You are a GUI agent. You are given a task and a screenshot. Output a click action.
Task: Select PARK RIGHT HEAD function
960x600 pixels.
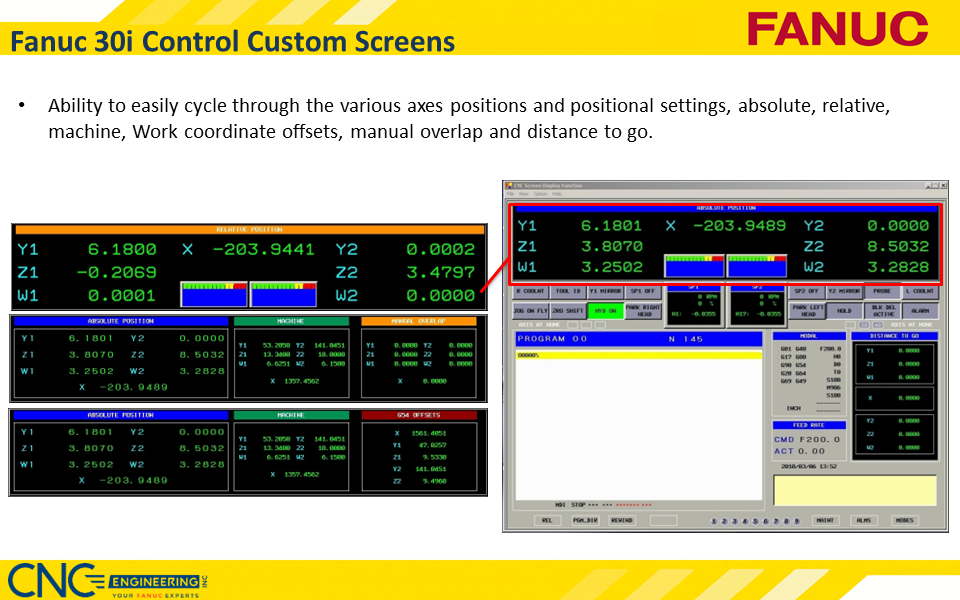(x=643, y=308)
